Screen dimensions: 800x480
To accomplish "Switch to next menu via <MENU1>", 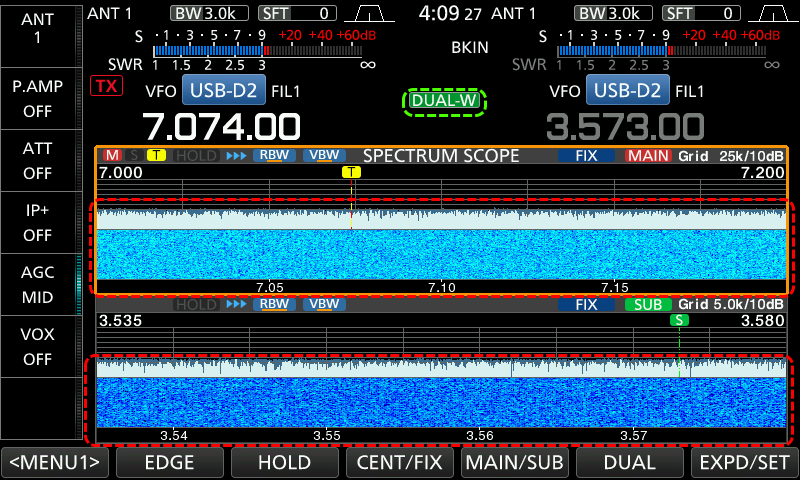I will (x=56, y=463).
